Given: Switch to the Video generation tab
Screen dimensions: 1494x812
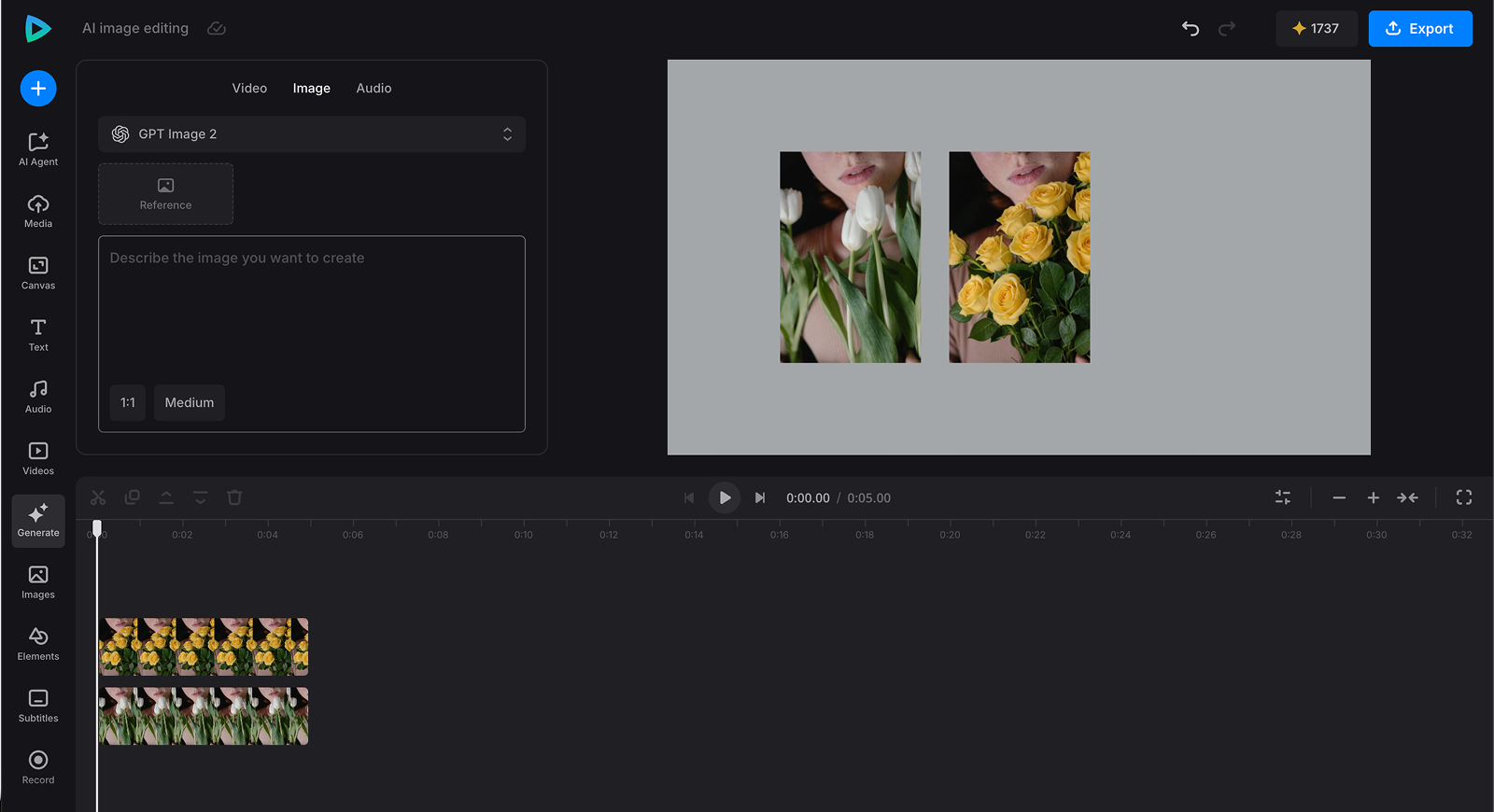Looking at the screenshot, I should 249,88.
